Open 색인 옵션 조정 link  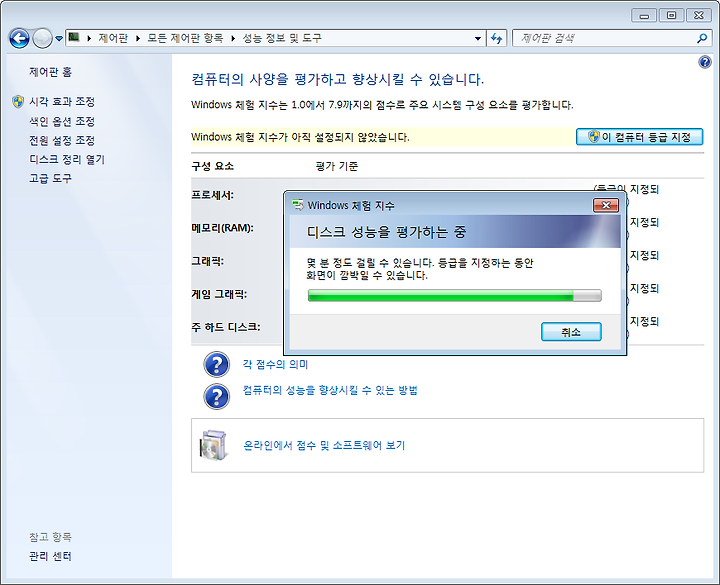pos(62,121)
